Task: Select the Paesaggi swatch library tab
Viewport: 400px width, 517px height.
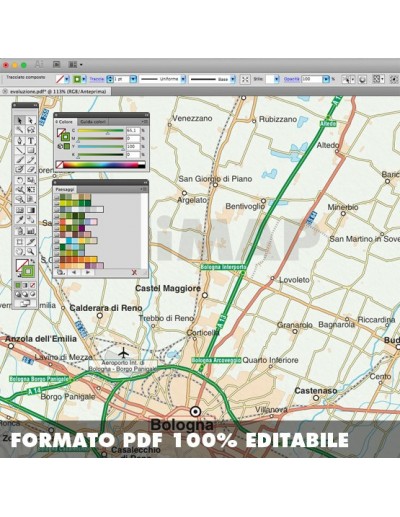Action: click(x=65, y=189)
